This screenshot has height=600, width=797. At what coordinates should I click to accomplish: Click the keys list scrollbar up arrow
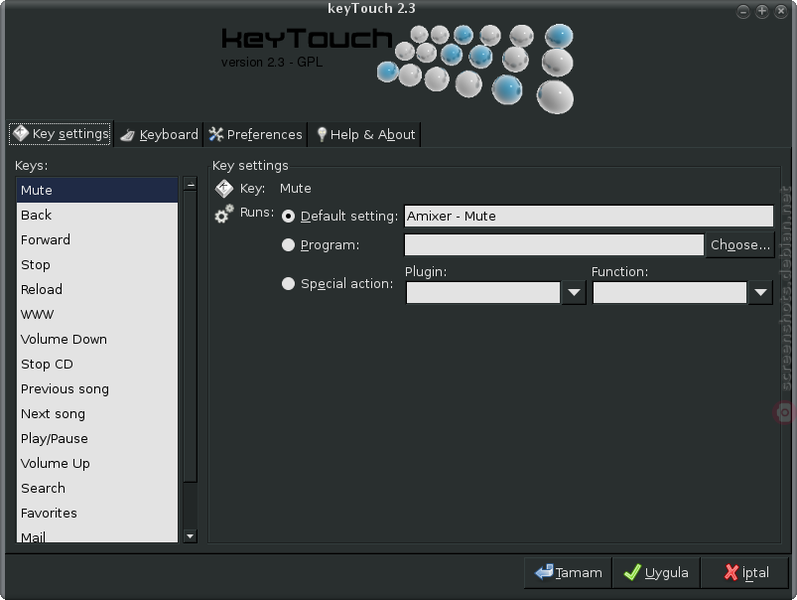coord(191,184)
